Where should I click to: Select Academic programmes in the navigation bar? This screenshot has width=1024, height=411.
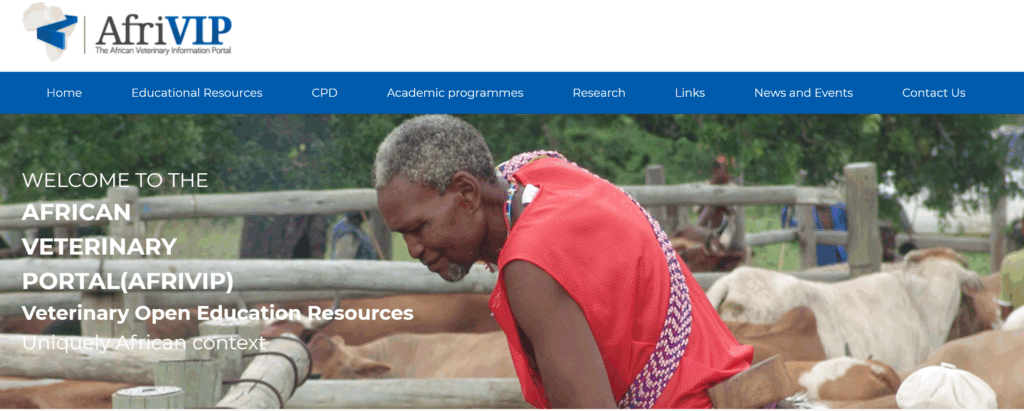455,93
